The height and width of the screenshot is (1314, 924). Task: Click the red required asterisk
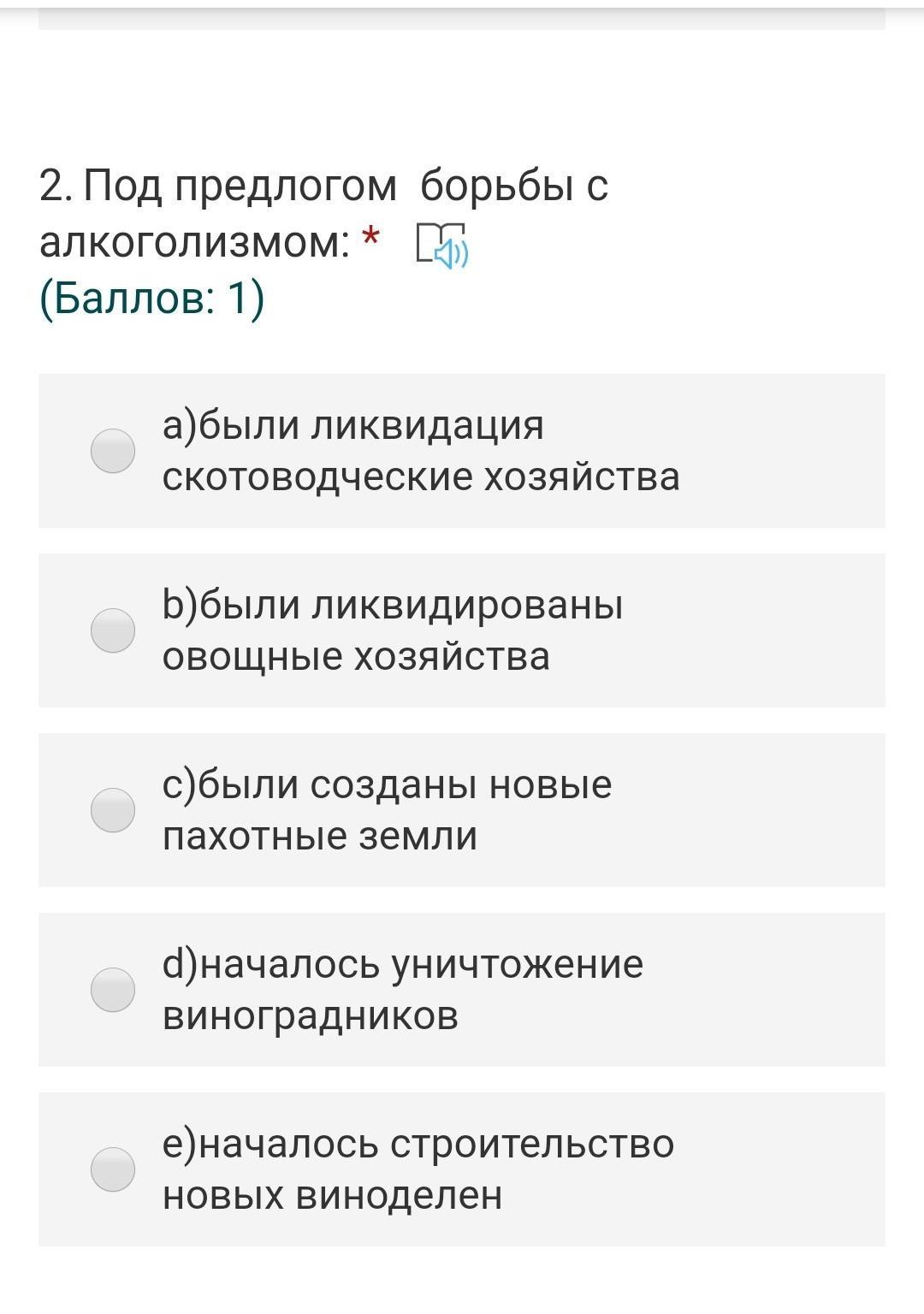[x=370, y=237]
